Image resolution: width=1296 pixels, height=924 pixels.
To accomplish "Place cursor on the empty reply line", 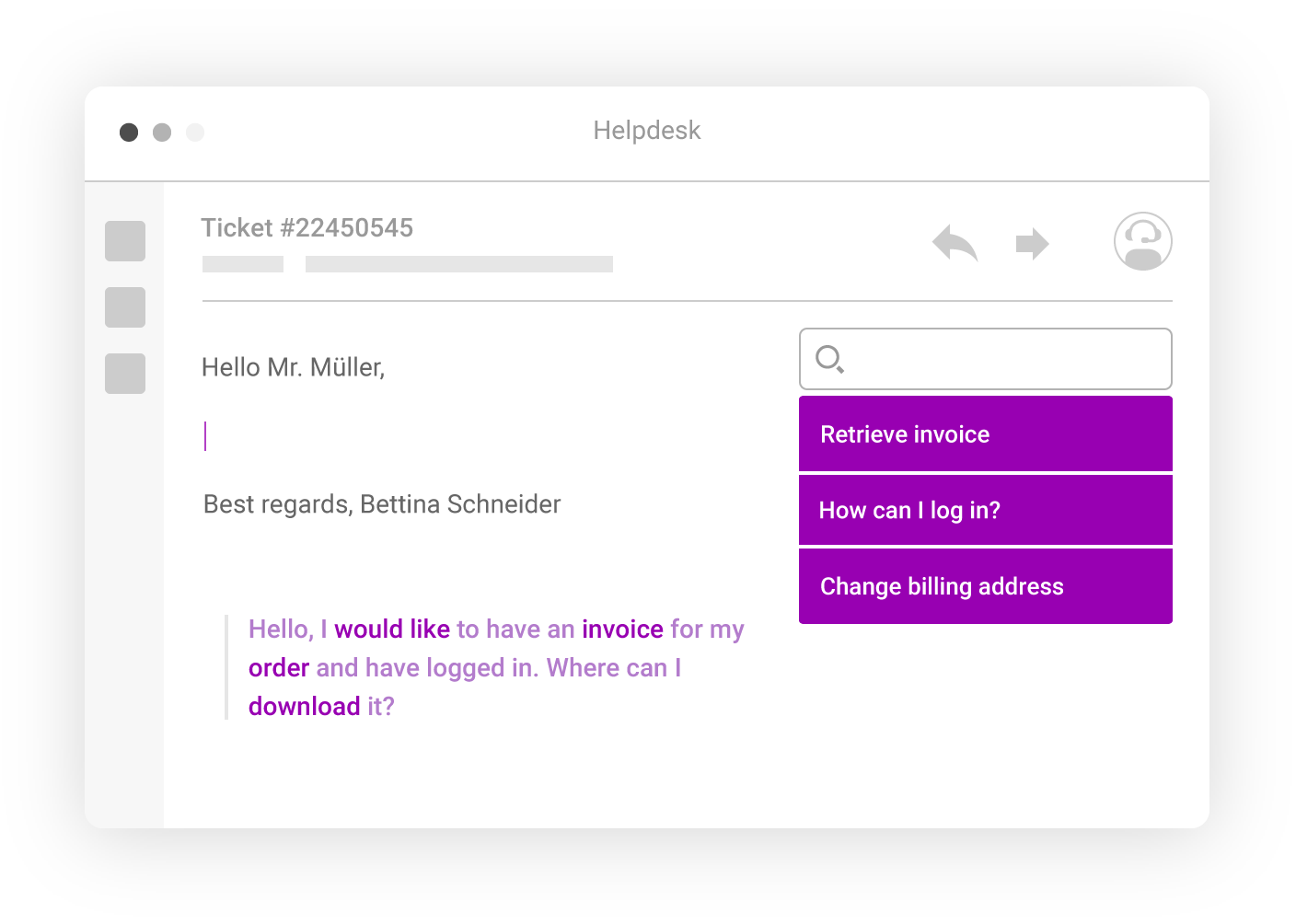I will [205, 436].
